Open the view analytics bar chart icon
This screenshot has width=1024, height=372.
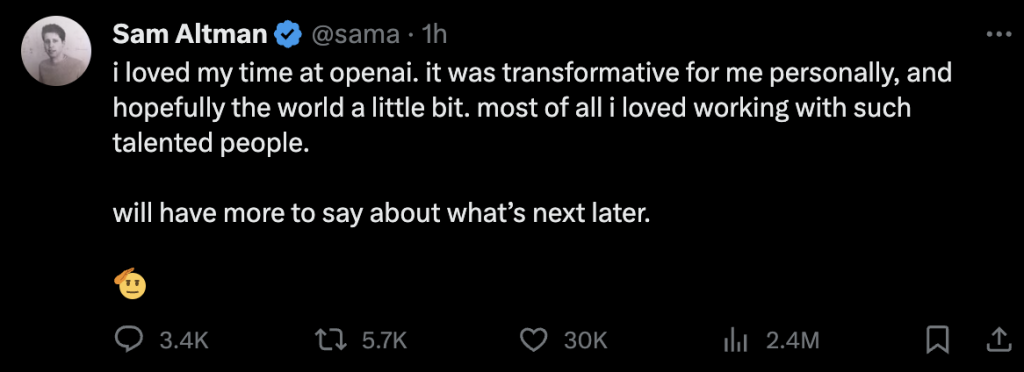coord(737,339)
